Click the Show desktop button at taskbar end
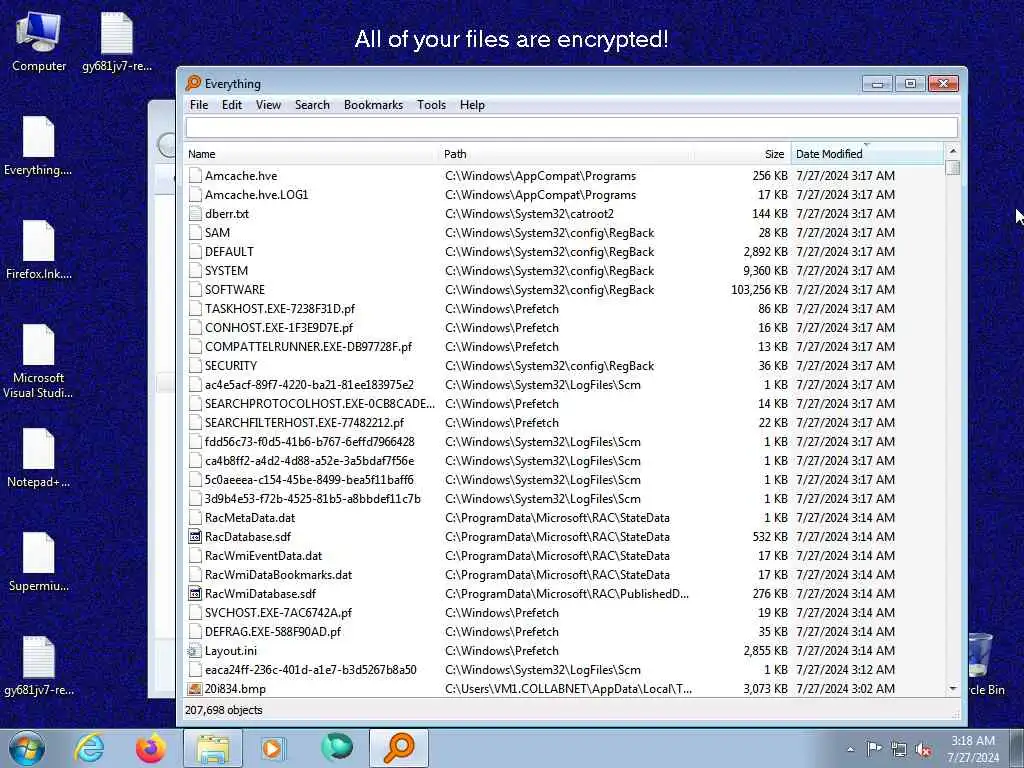This screenshot has height=768, width=1024. click(x=1016, y=748)
